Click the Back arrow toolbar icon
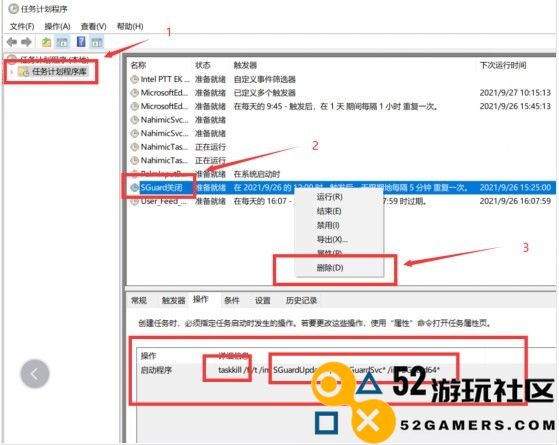 pyautogui.click(x=12, y=42)
